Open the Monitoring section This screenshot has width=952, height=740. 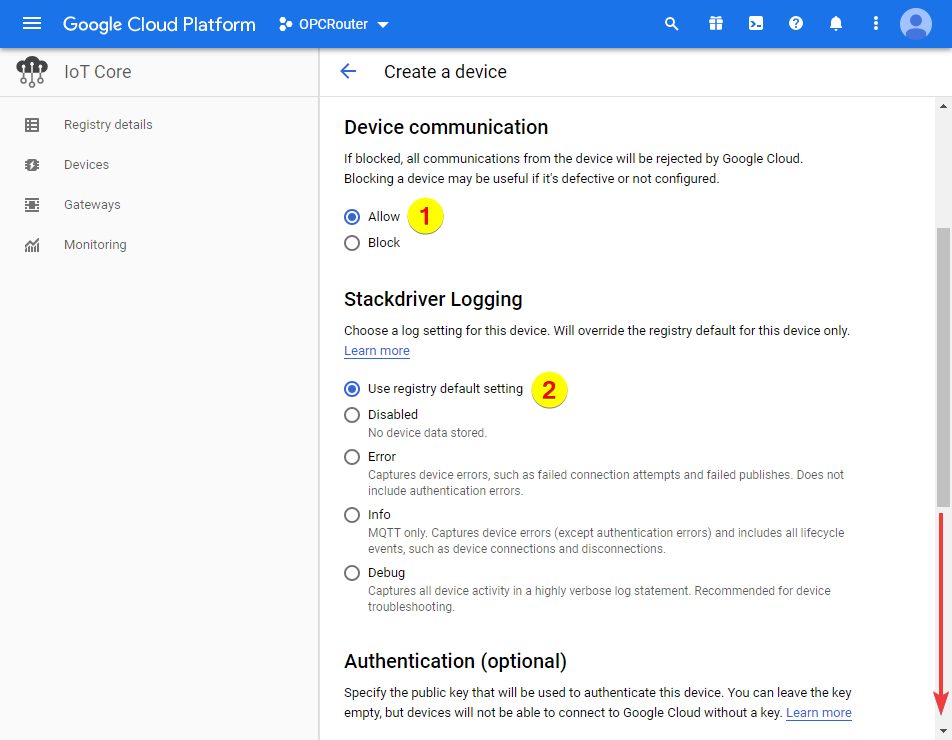pyautogui.click(x=95, y=244)
